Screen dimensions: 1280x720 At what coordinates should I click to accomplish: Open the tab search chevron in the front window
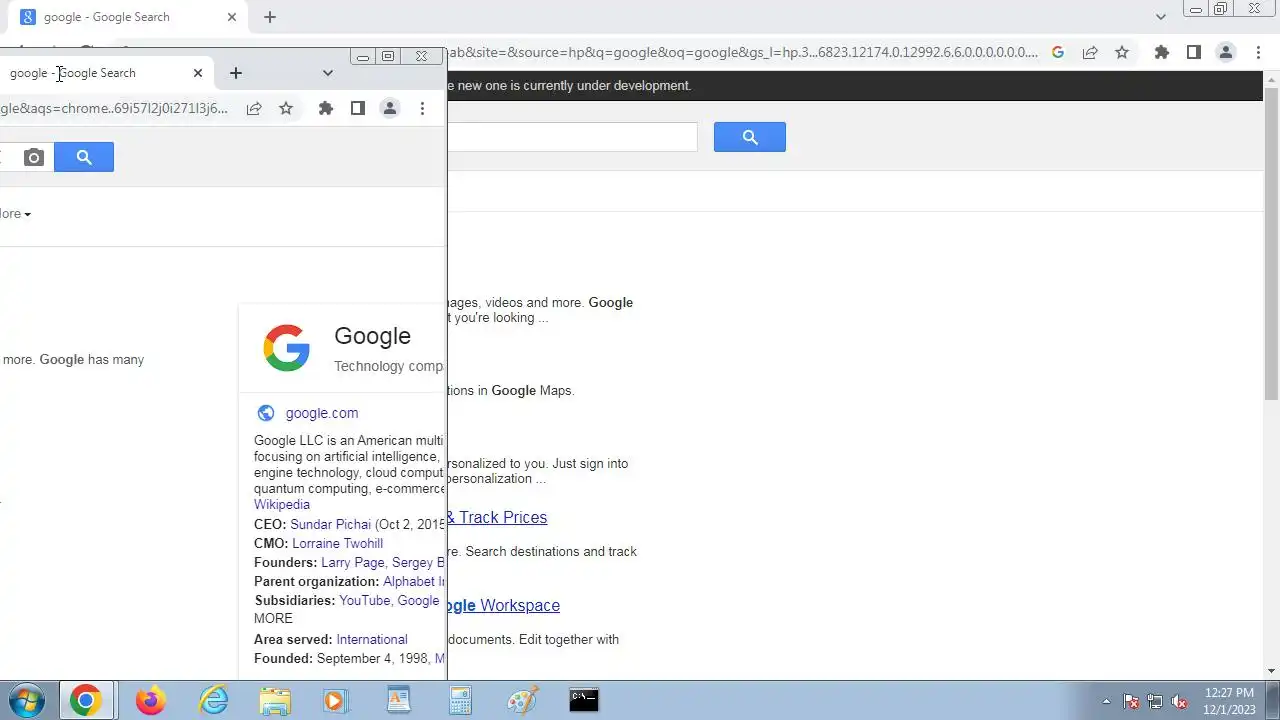click(327, 73)
